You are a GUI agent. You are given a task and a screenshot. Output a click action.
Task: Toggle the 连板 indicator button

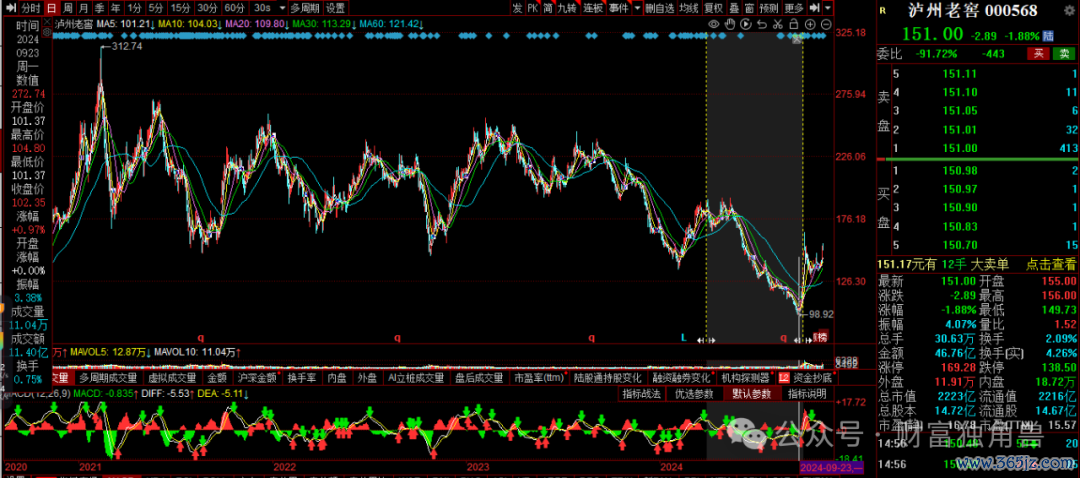click(x=593, y=8)
